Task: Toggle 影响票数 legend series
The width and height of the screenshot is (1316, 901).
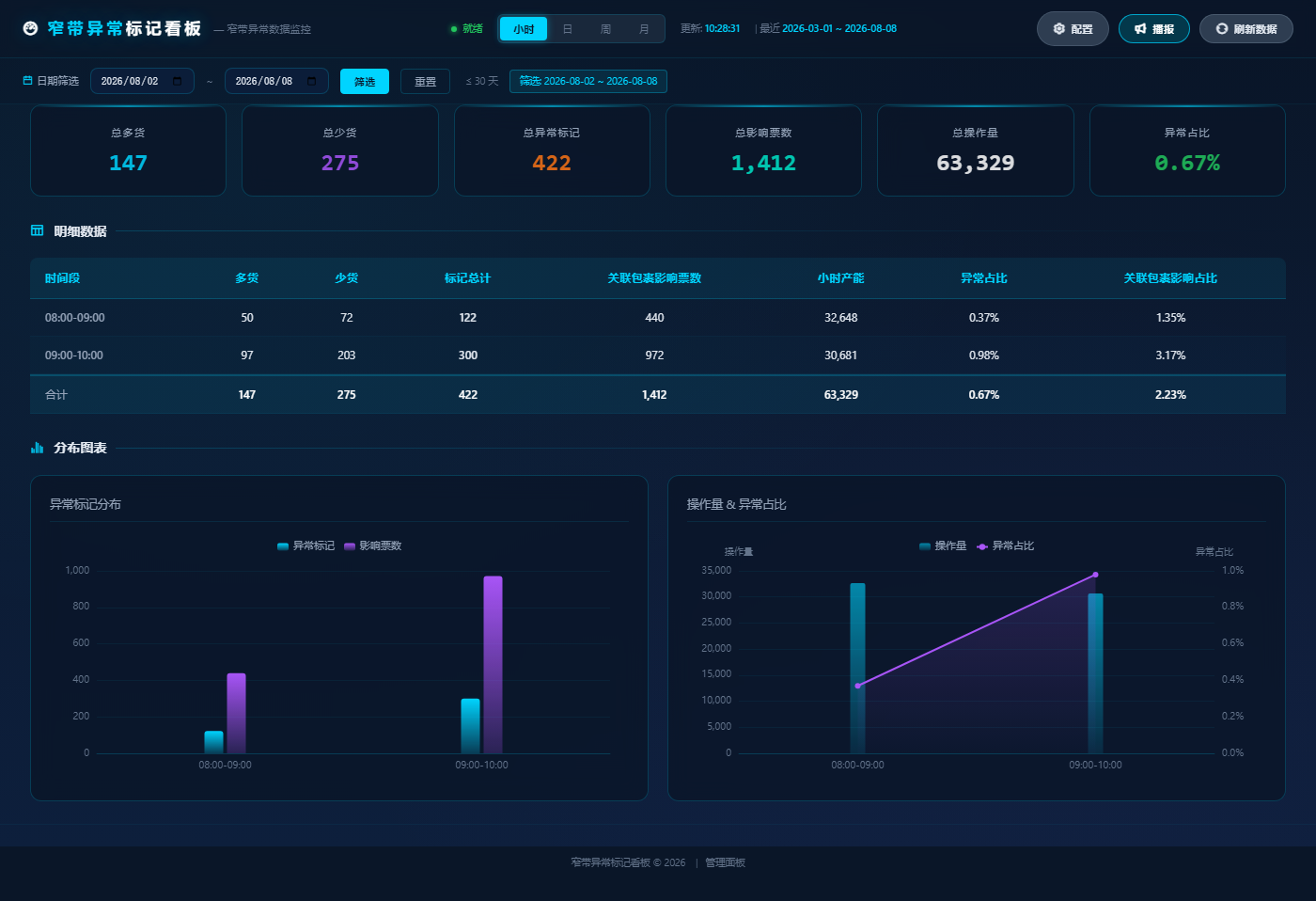Action: coord(373,545)
